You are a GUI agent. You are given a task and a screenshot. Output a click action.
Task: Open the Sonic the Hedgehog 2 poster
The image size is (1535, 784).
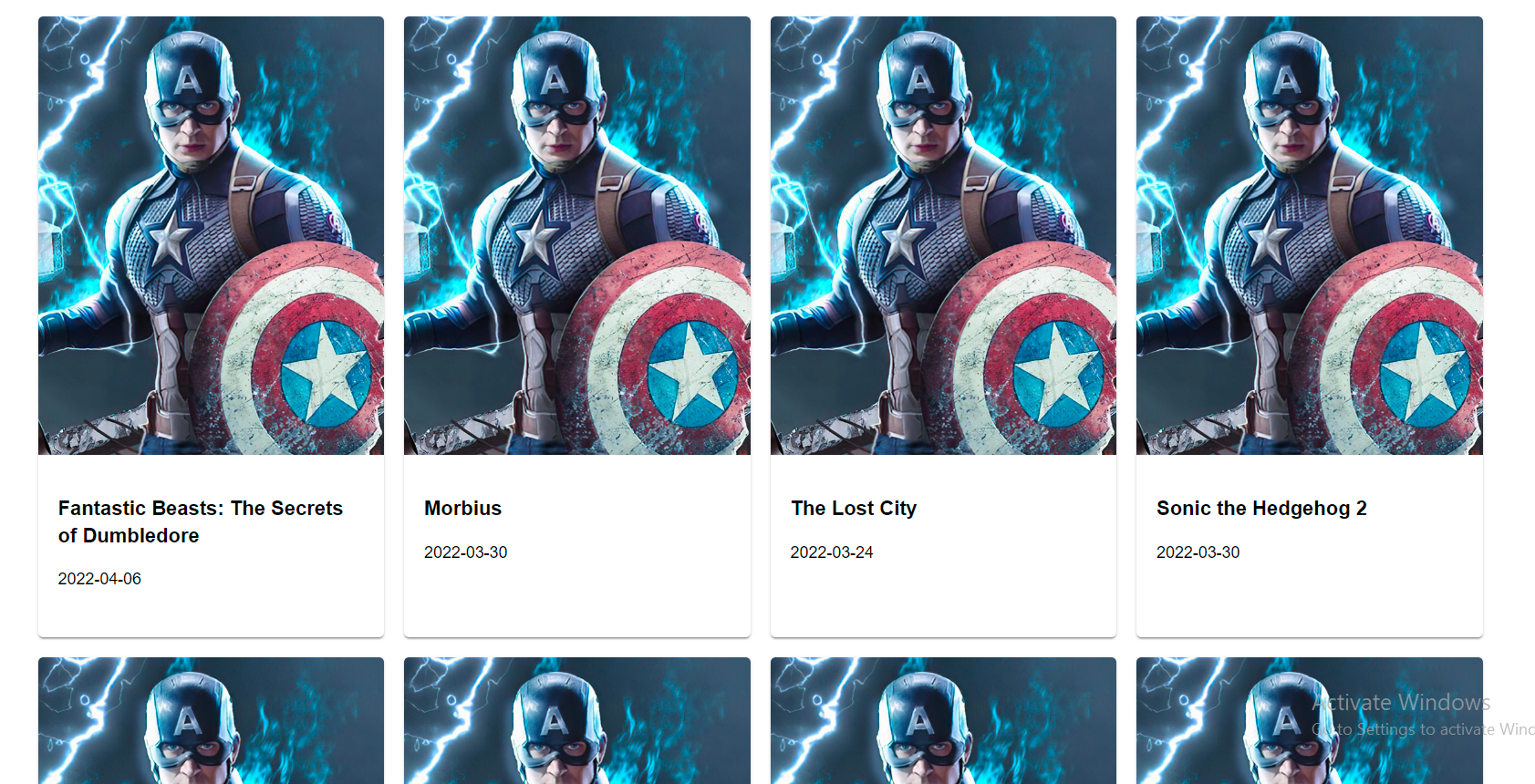1310,235
